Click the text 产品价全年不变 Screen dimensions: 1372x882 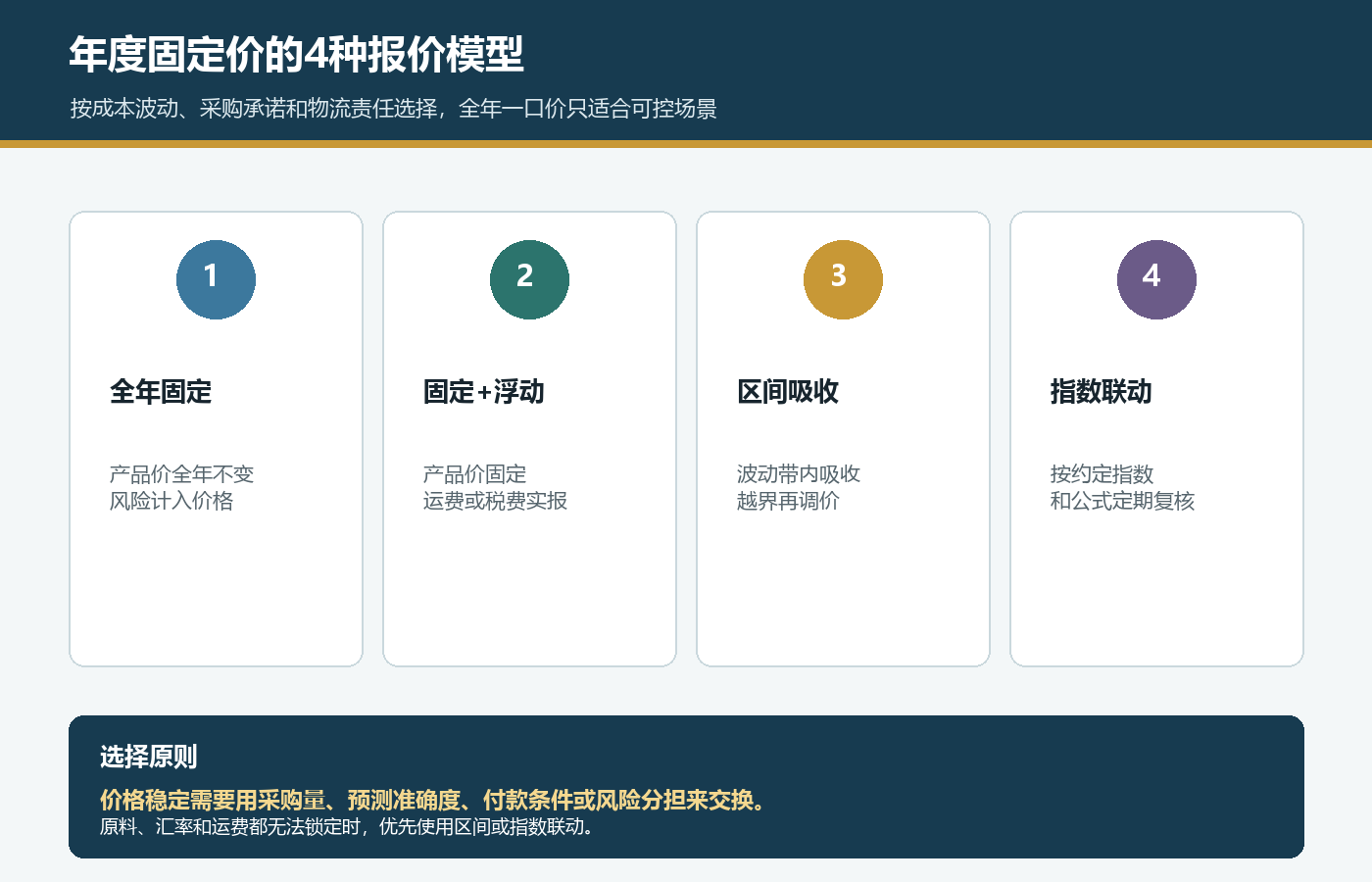[181, 474]
